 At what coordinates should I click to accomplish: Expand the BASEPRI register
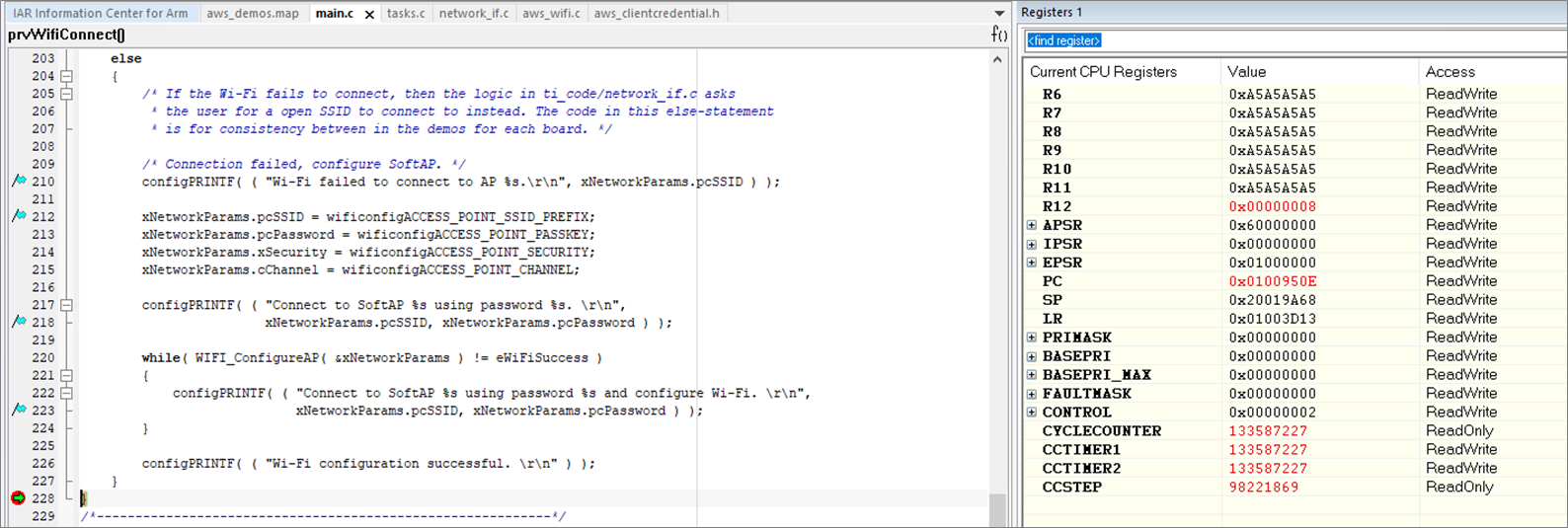pos(1032,356)
